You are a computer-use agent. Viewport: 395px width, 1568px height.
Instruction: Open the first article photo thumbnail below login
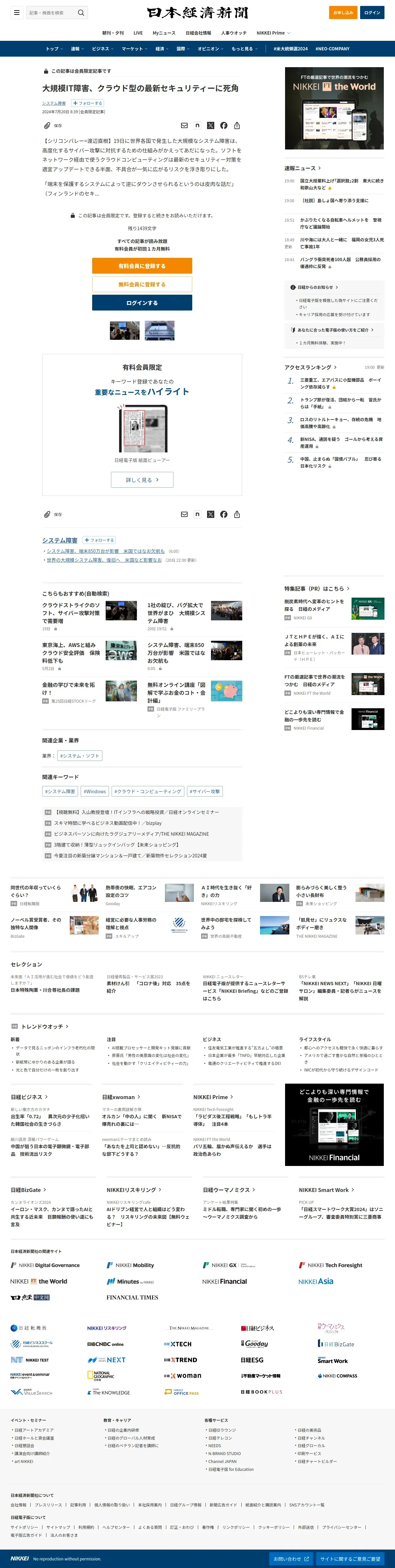[125, 330]
